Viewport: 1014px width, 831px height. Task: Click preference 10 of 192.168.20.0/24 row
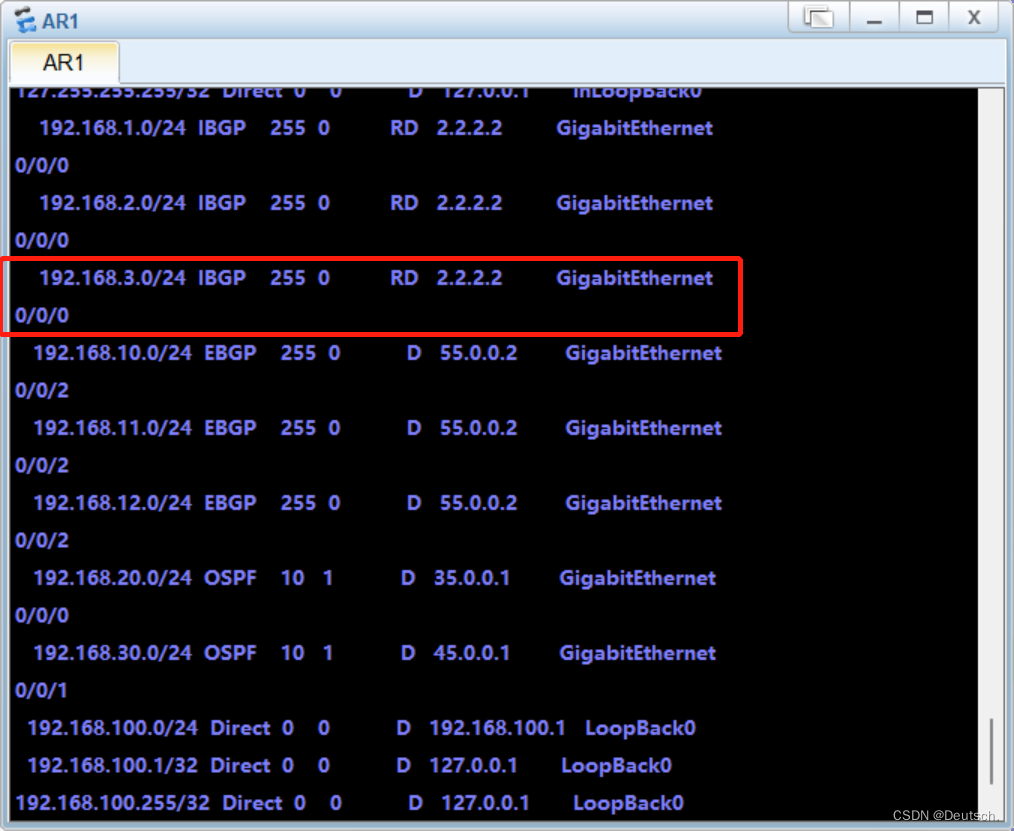tap(292, 578)
